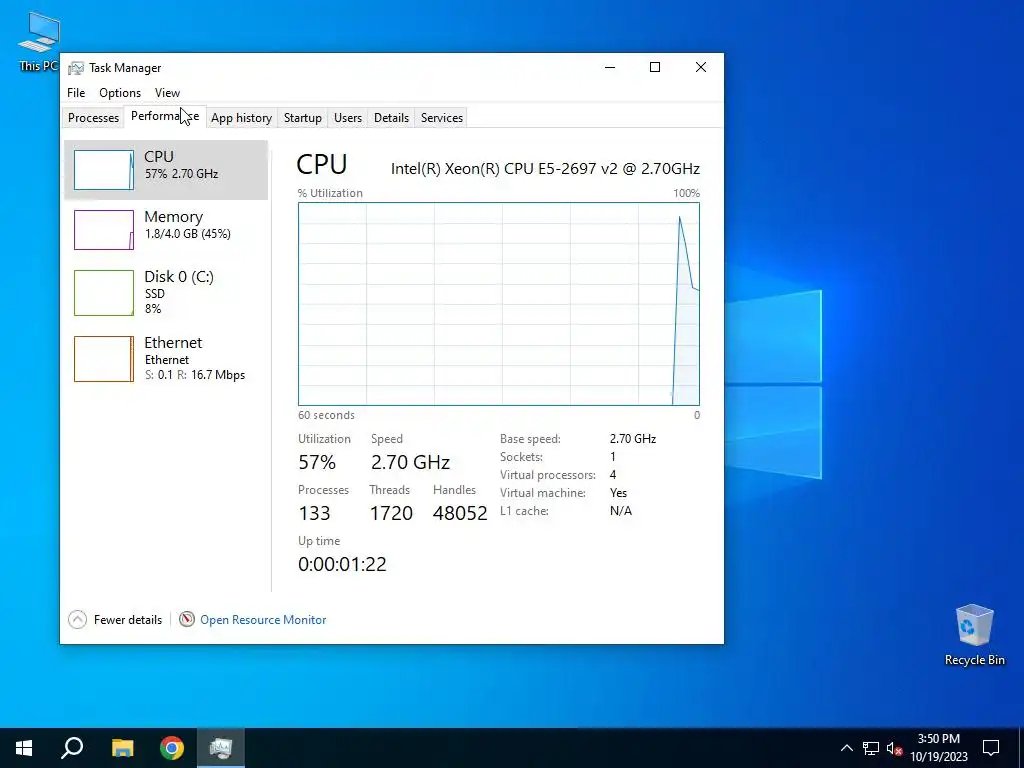1024x768 pixels.
Task: Select the This PC desktop icon
Action: click(x=39, y=42)
